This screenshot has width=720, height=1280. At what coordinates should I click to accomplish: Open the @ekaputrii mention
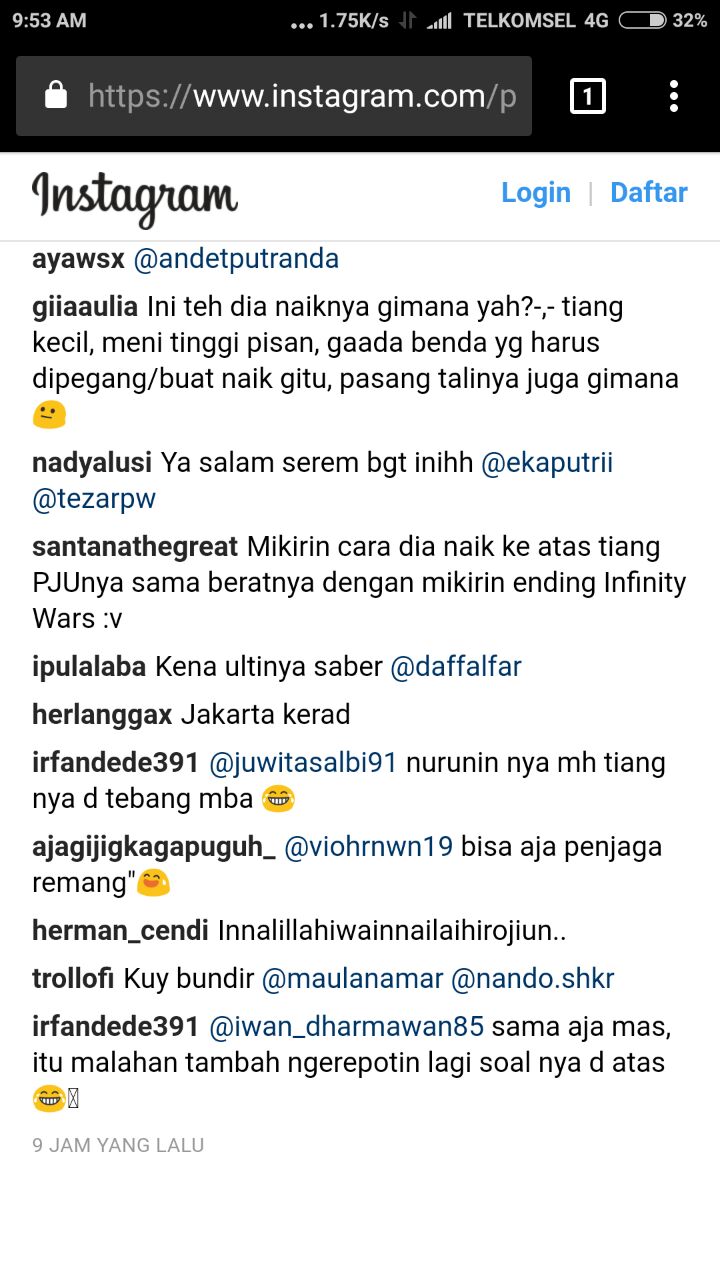tap(547, 464)
